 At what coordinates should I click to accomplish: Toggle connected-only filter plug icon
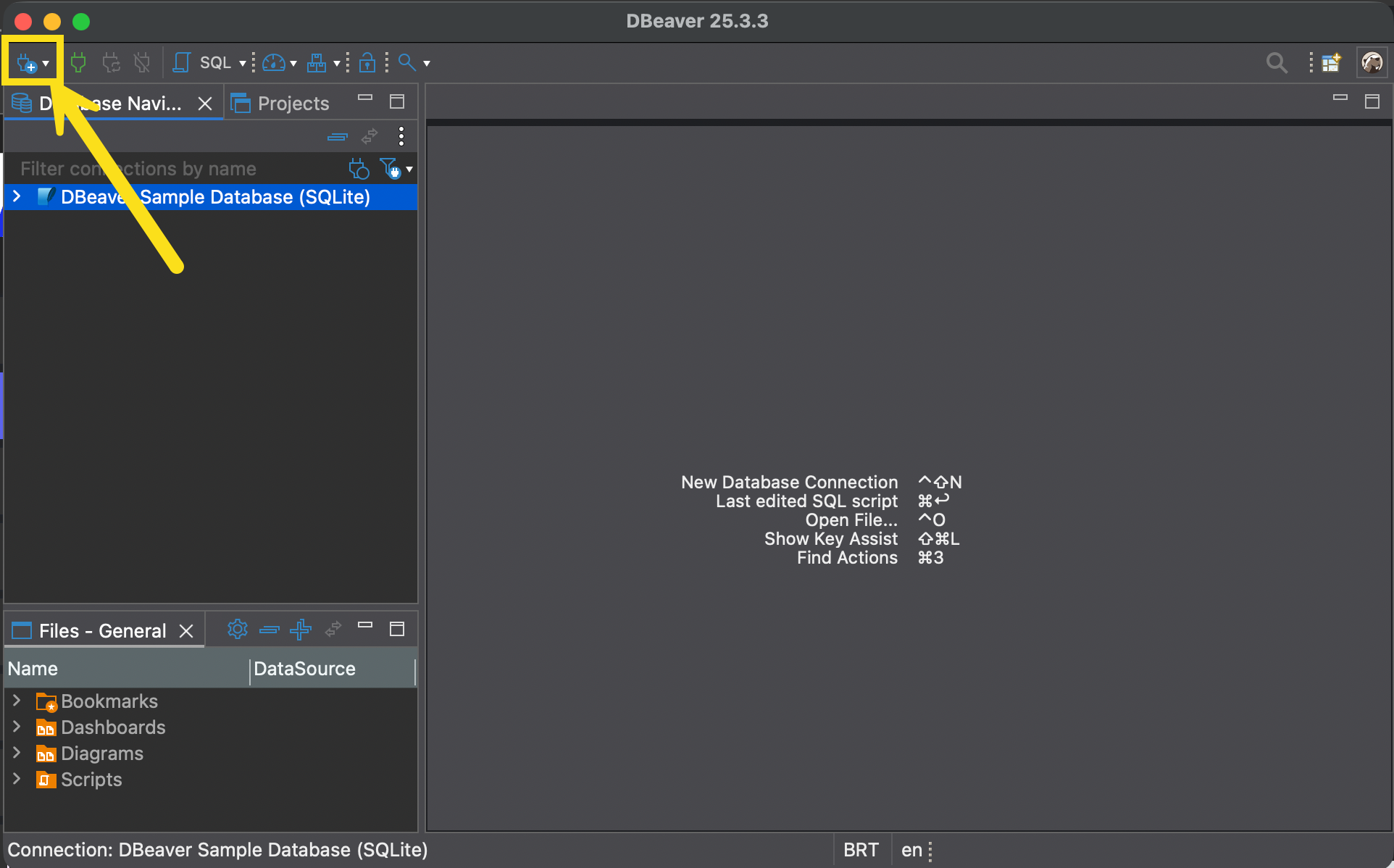pyautogui.click(x=359, y=169)
